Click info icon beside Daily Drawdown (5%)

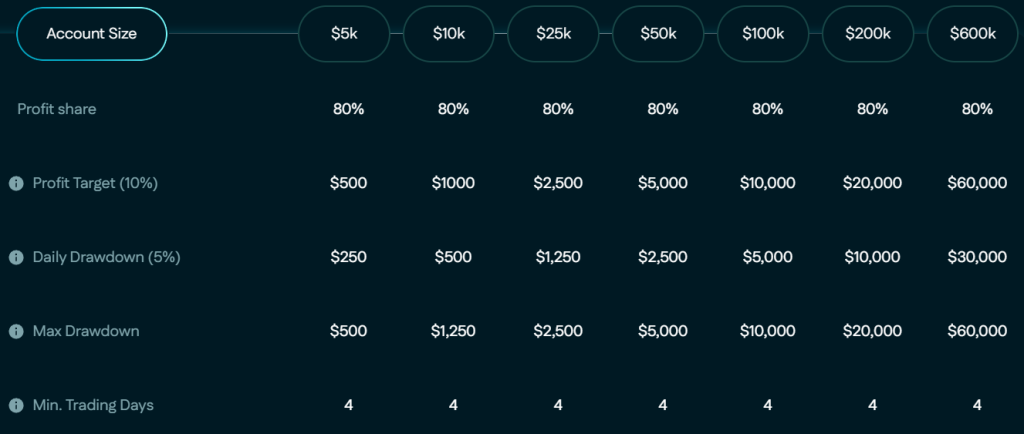click(16, 257)
